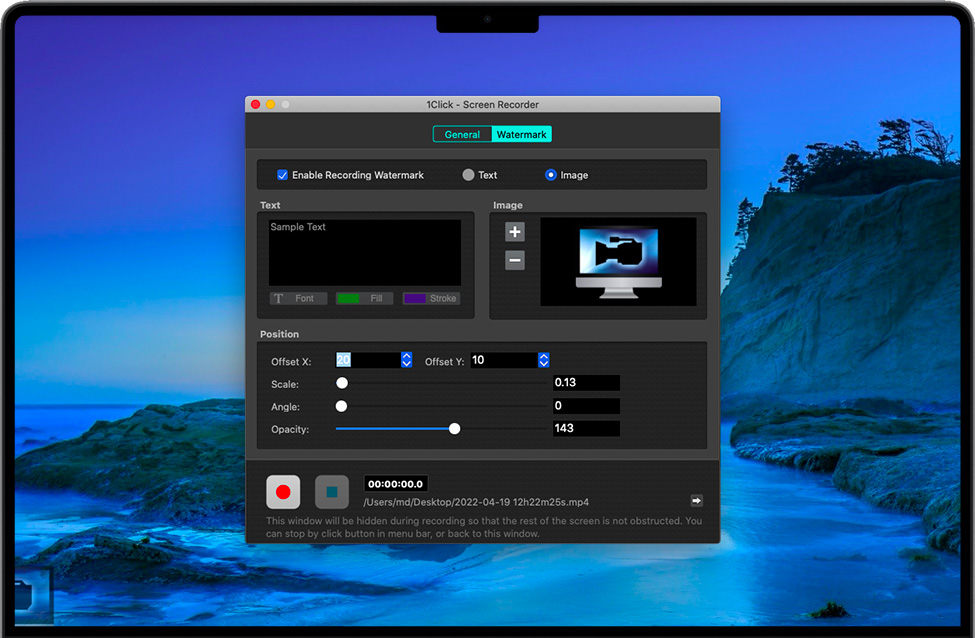Click the Opacity slider handle
The width and height of the screenshot is (975, 638).
click(x=455, y=429)
